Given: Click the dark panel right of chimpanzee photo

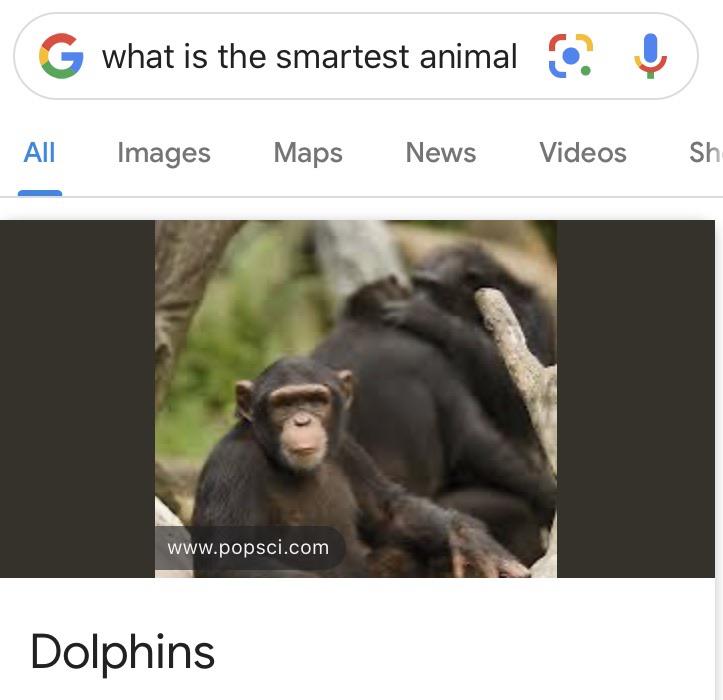Looking at the screenshot, I should tap(636, 399).
